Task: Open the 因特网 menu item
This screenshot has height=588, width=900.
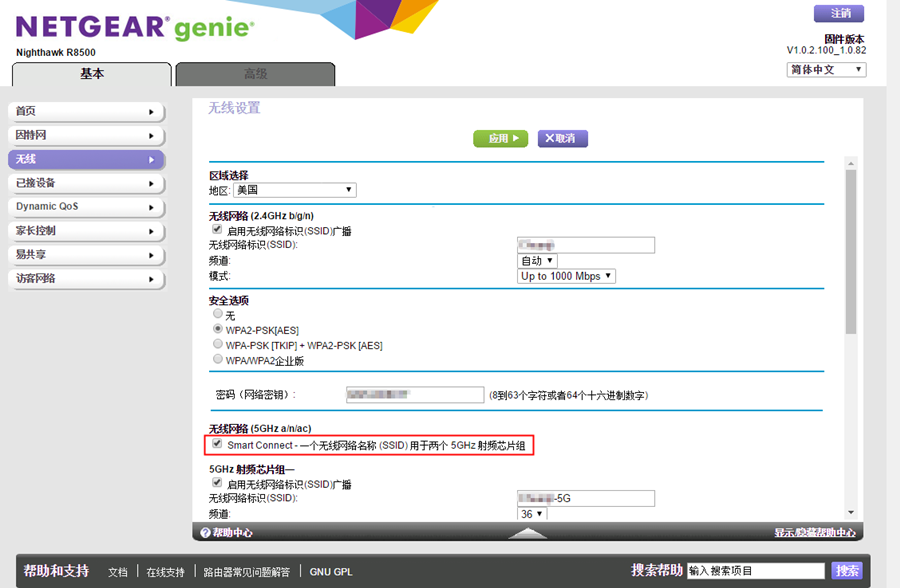Action: 86,135
